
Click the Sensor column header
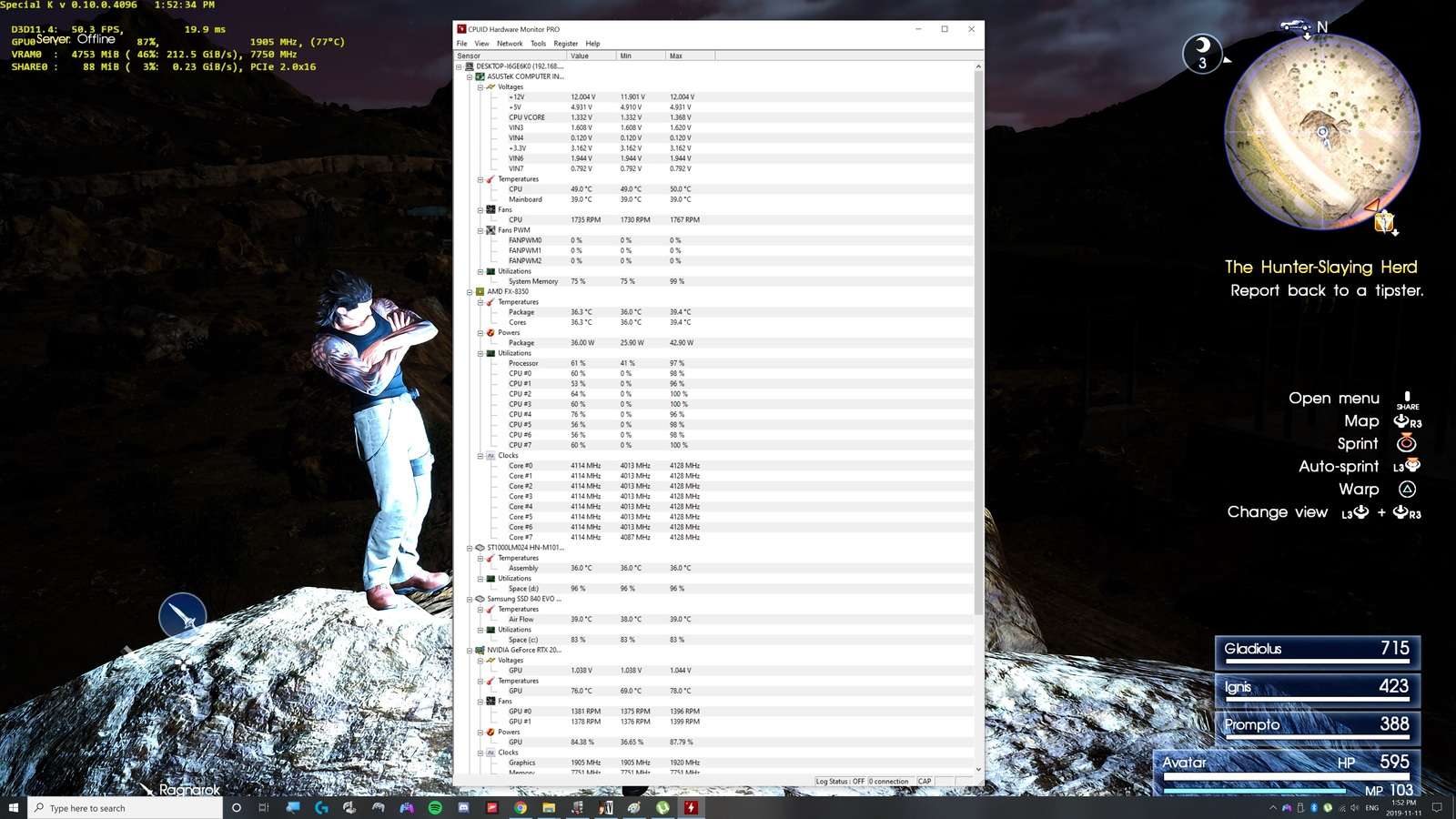(510, 56)
